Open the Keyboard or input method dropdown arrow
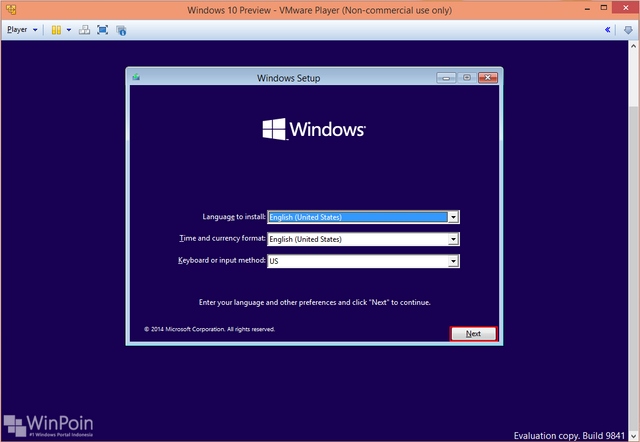The width and height of the screenshot is (640, 442). point(453,261)
